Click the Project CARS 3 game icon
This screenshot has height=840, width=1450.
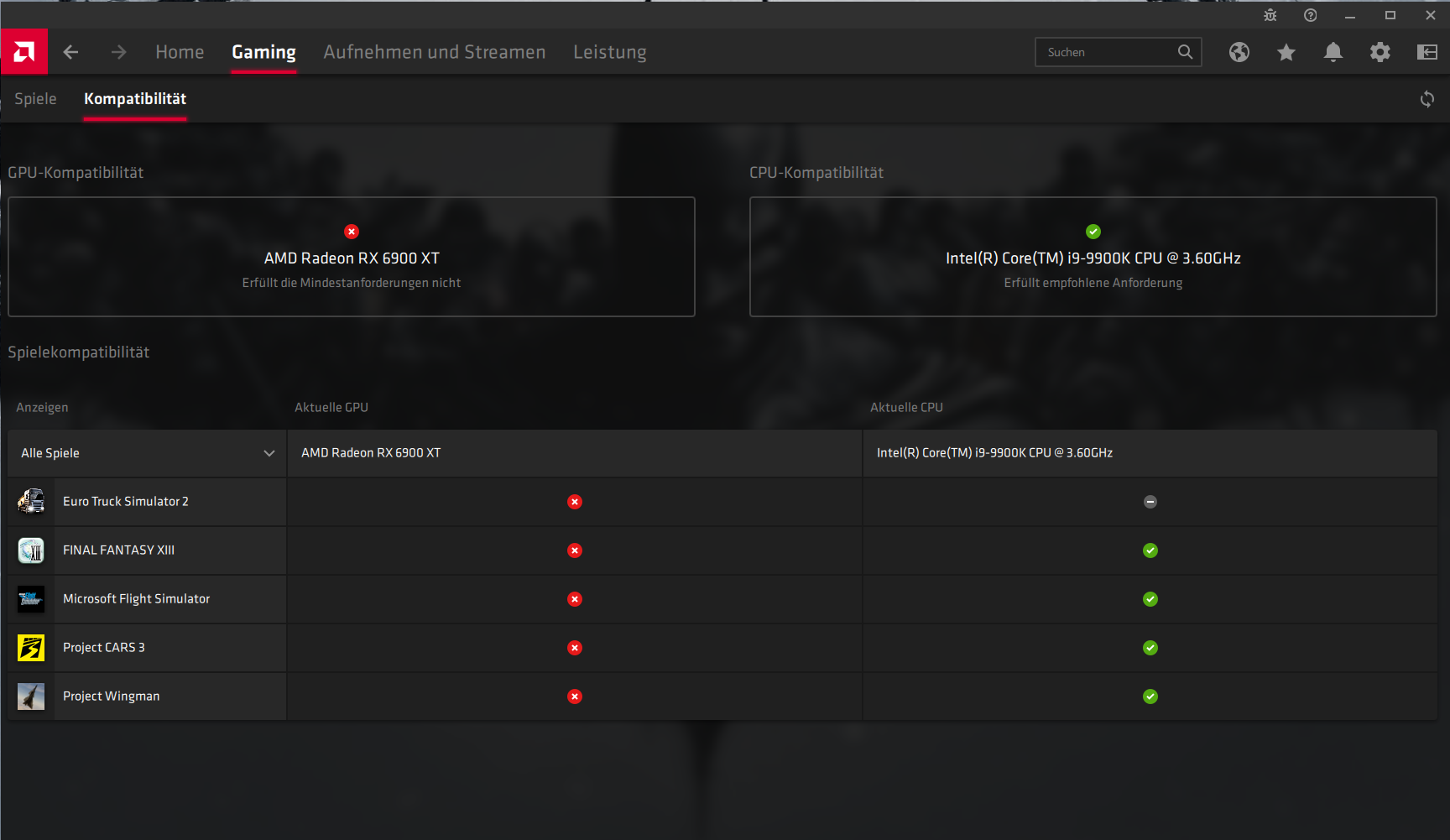[x=31, y=648]
